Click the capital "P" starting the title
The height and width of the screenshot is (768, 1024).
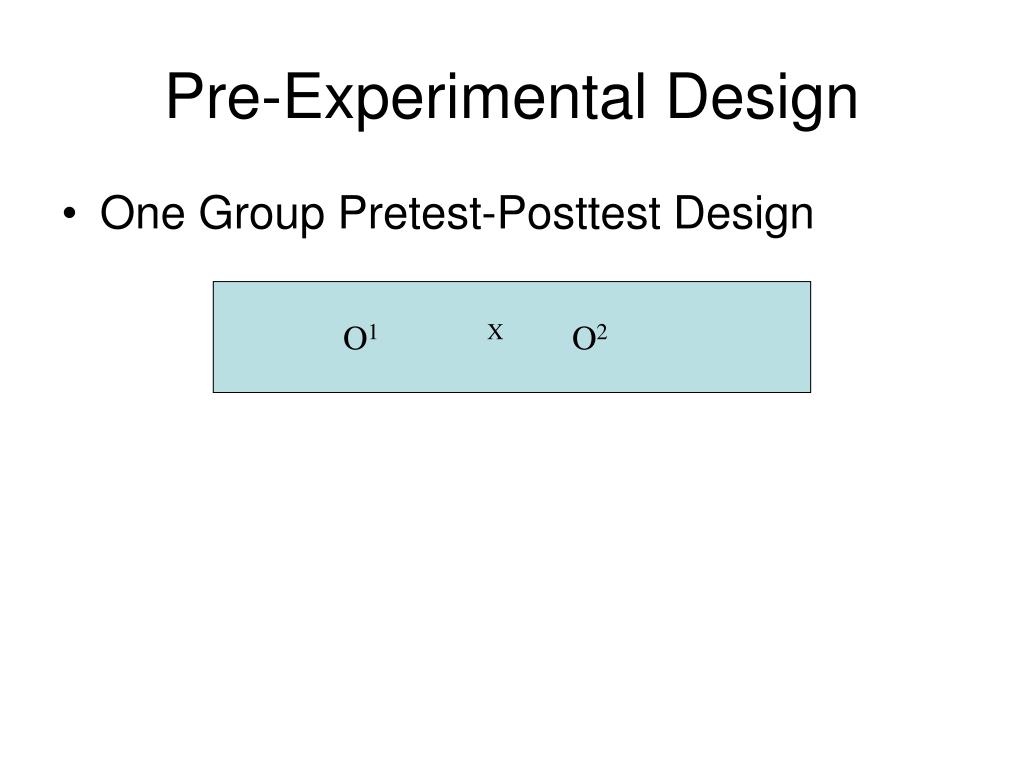tap(184, 97)
